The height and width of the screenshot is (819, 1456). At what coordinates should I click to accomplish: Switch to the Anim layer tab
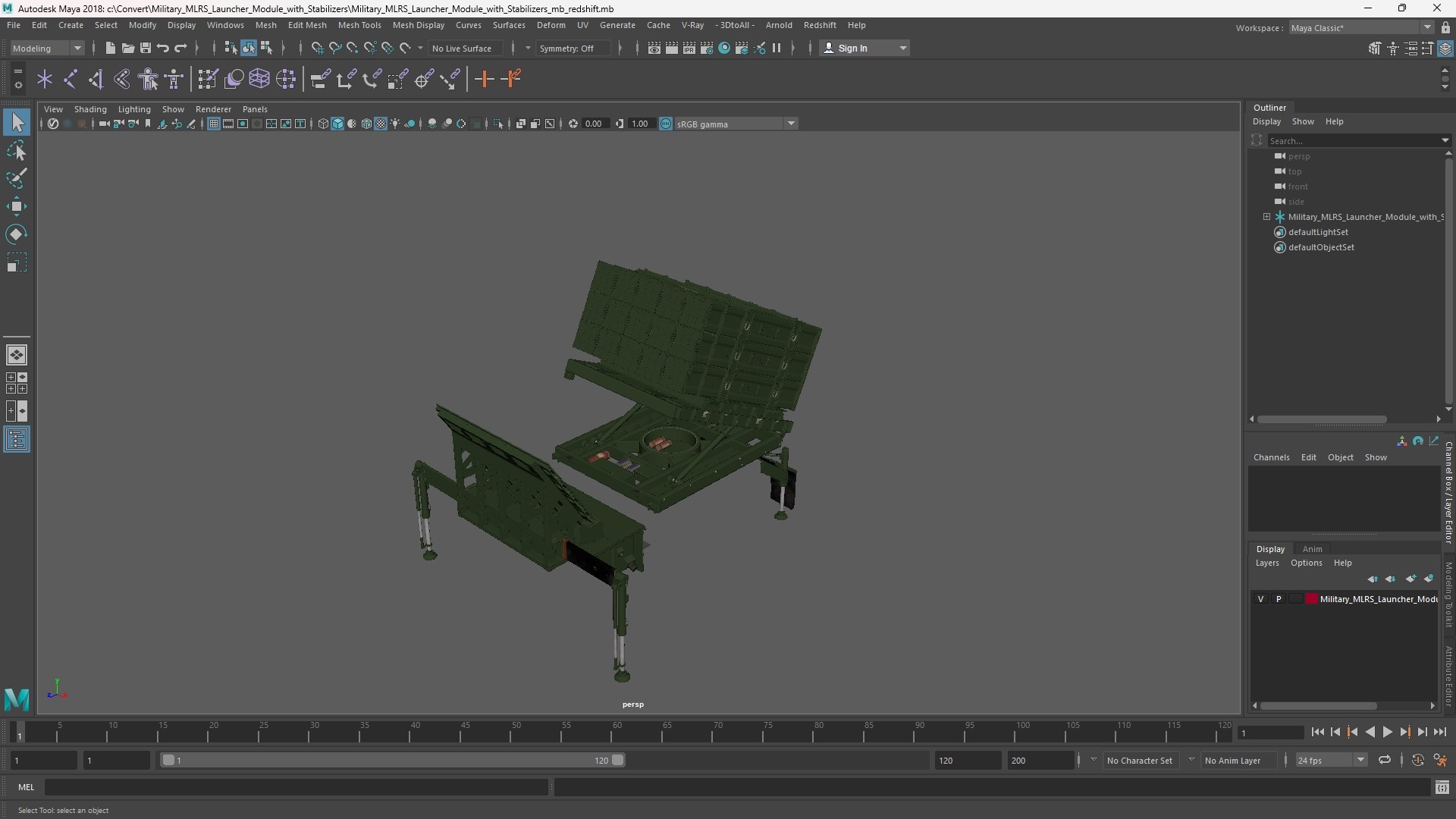click(x=1312, y=549)
